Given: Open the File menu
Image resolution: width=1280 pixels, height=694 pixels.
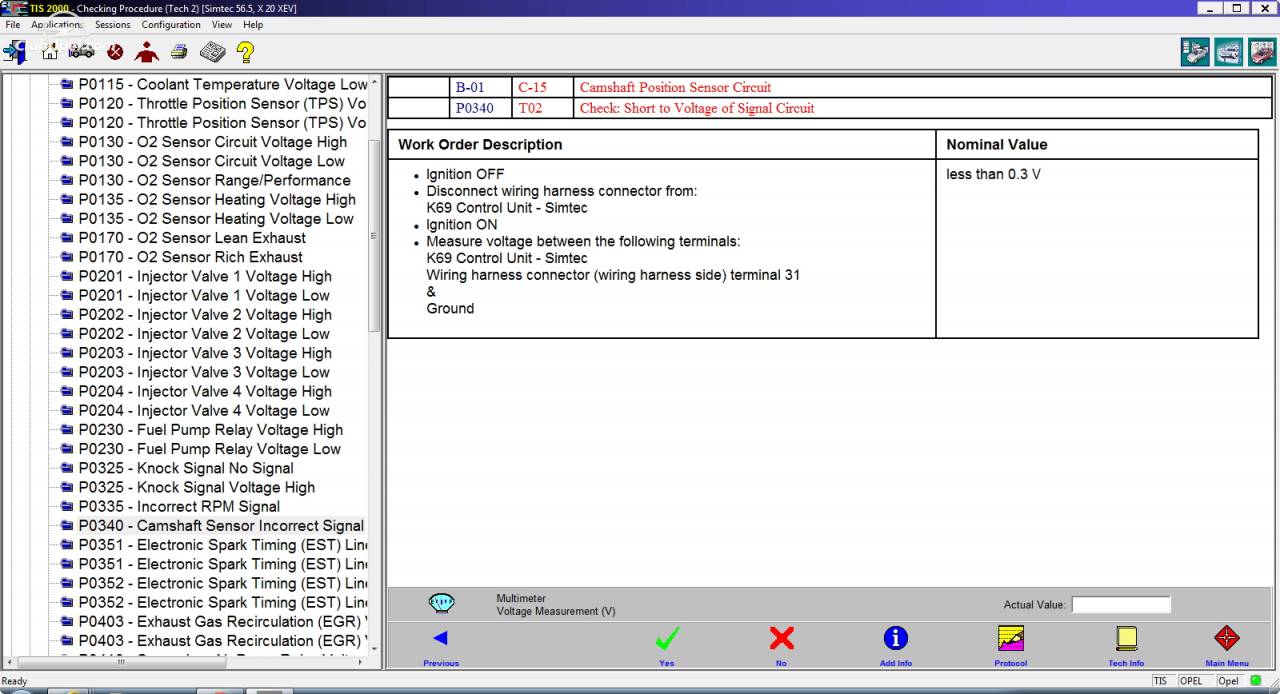Looking at the screenshot, I should [x=13, y=24].
